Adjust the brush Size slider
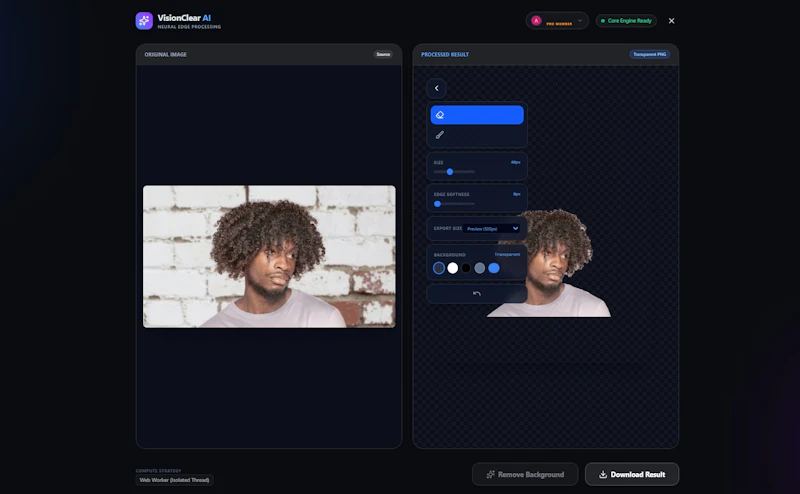The width and height of the screenshot is (800, 494). pos(454,172)
